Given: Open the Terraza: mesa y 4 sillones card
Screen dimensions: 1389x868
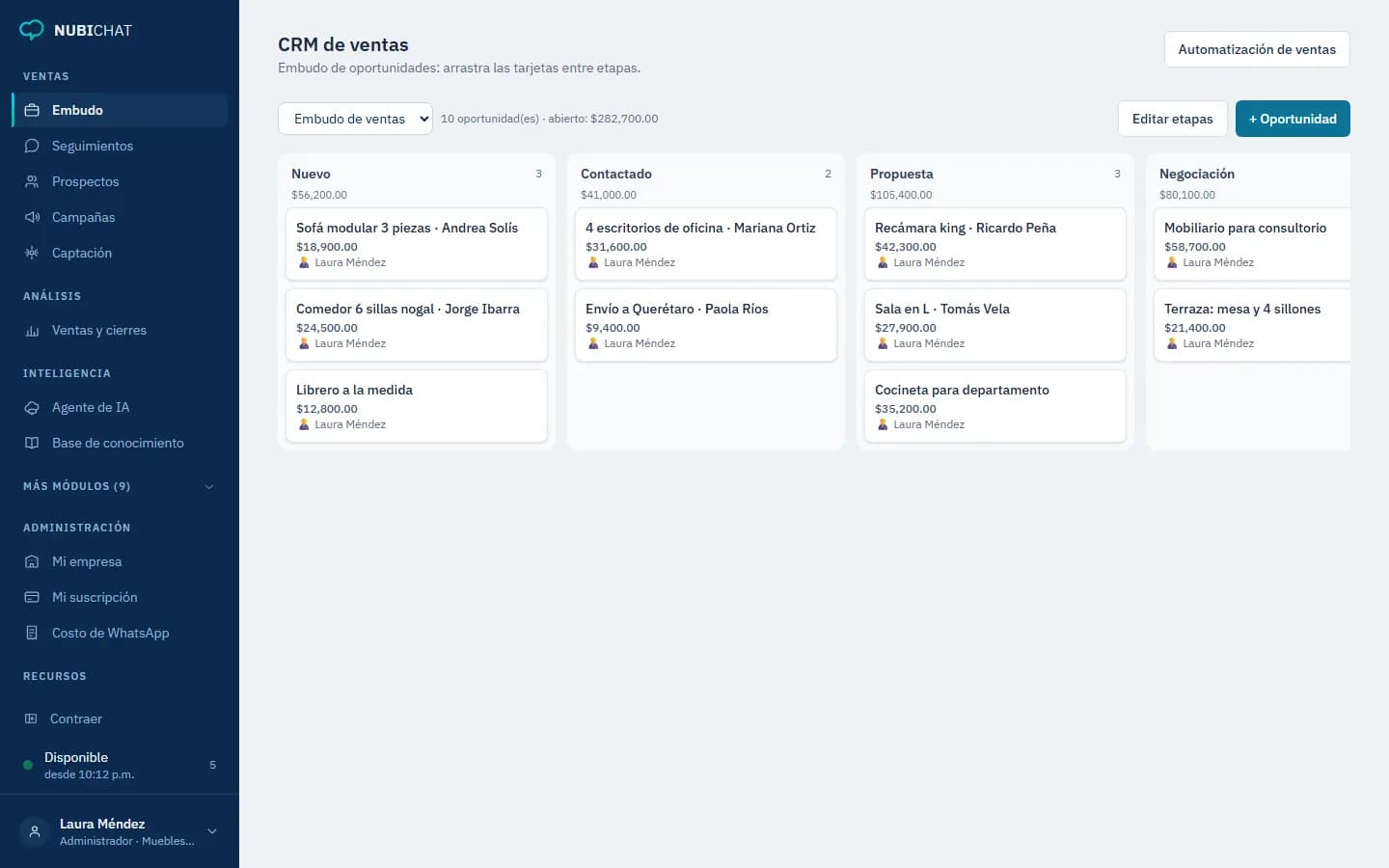Looking at the screenshot, I should click(1252, 325).
